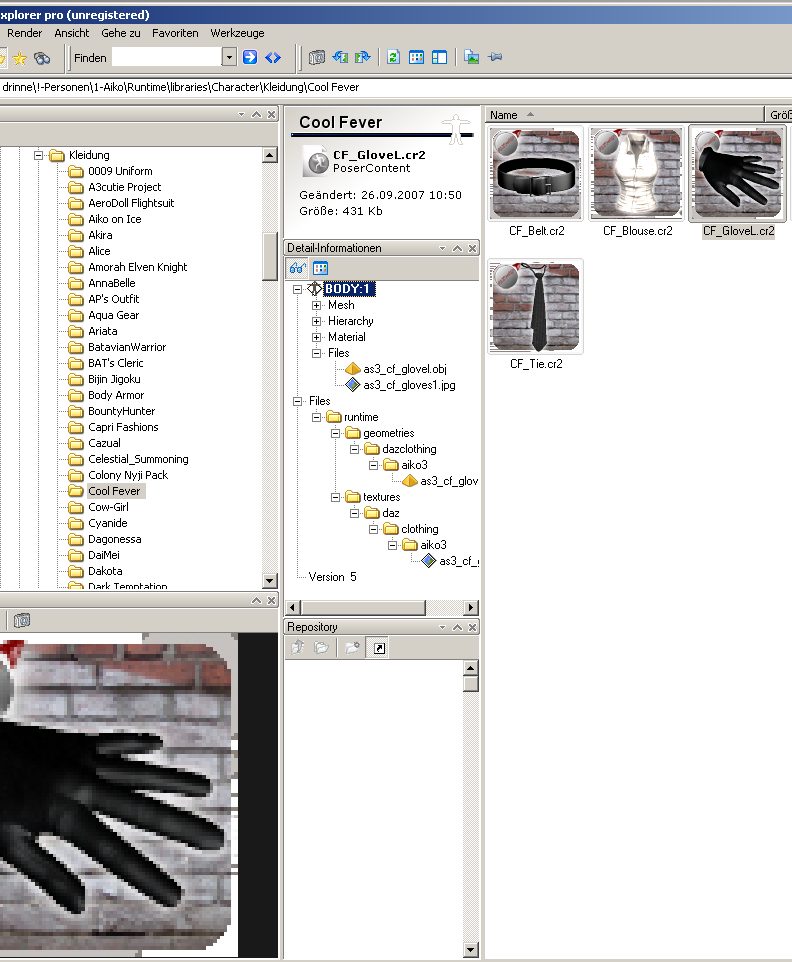
Task: Open the Cool Fever folder
Action: [114, 491]
